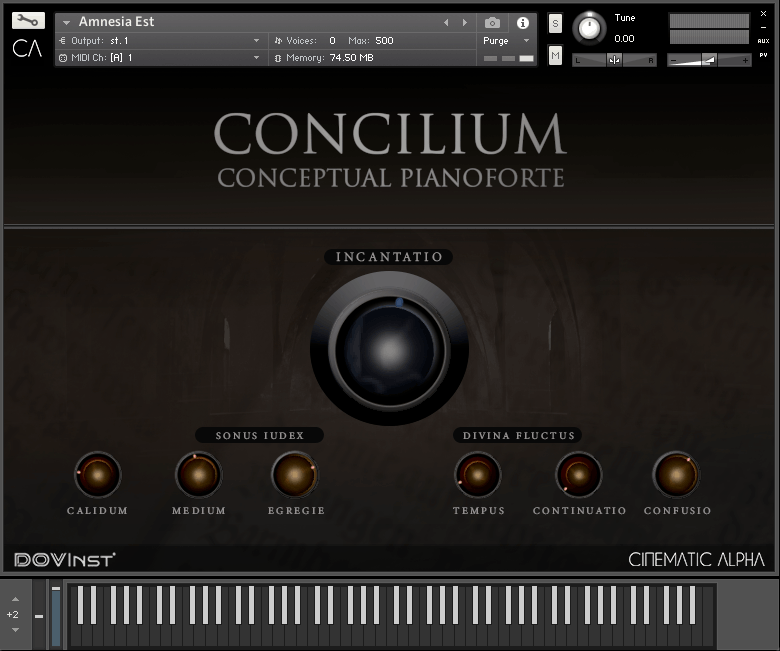Click the Continuatio knob
This screenshot has height=651, width=780.
pos(579,474)
